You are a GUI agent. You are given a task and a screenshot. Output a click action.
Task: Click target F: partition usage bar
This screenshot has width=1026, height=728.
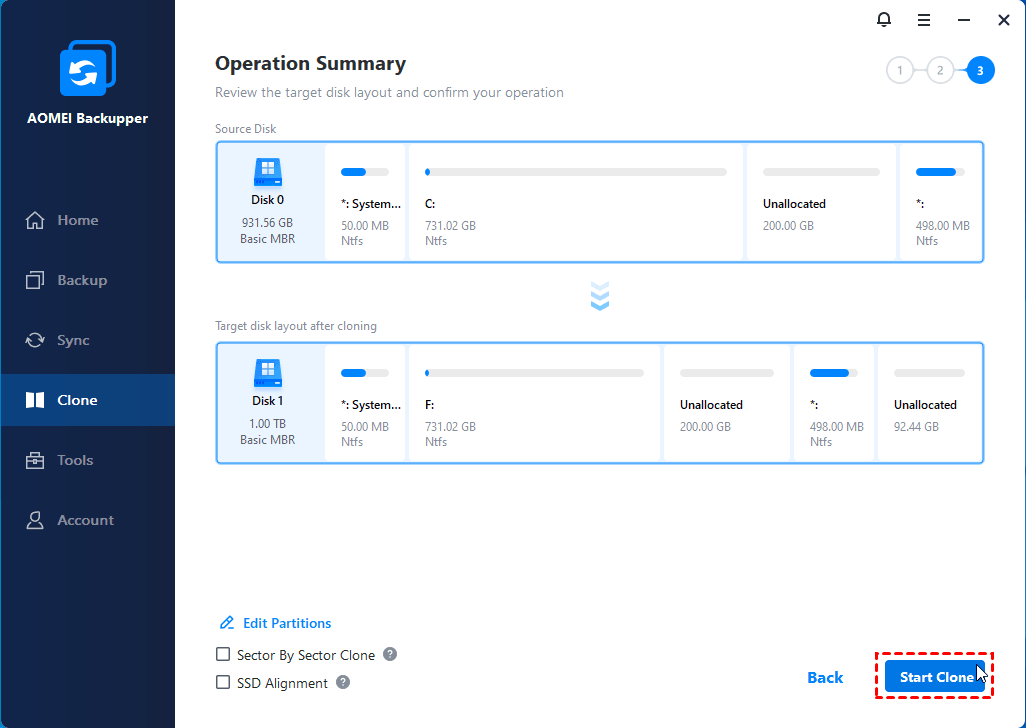coord(534,373)
